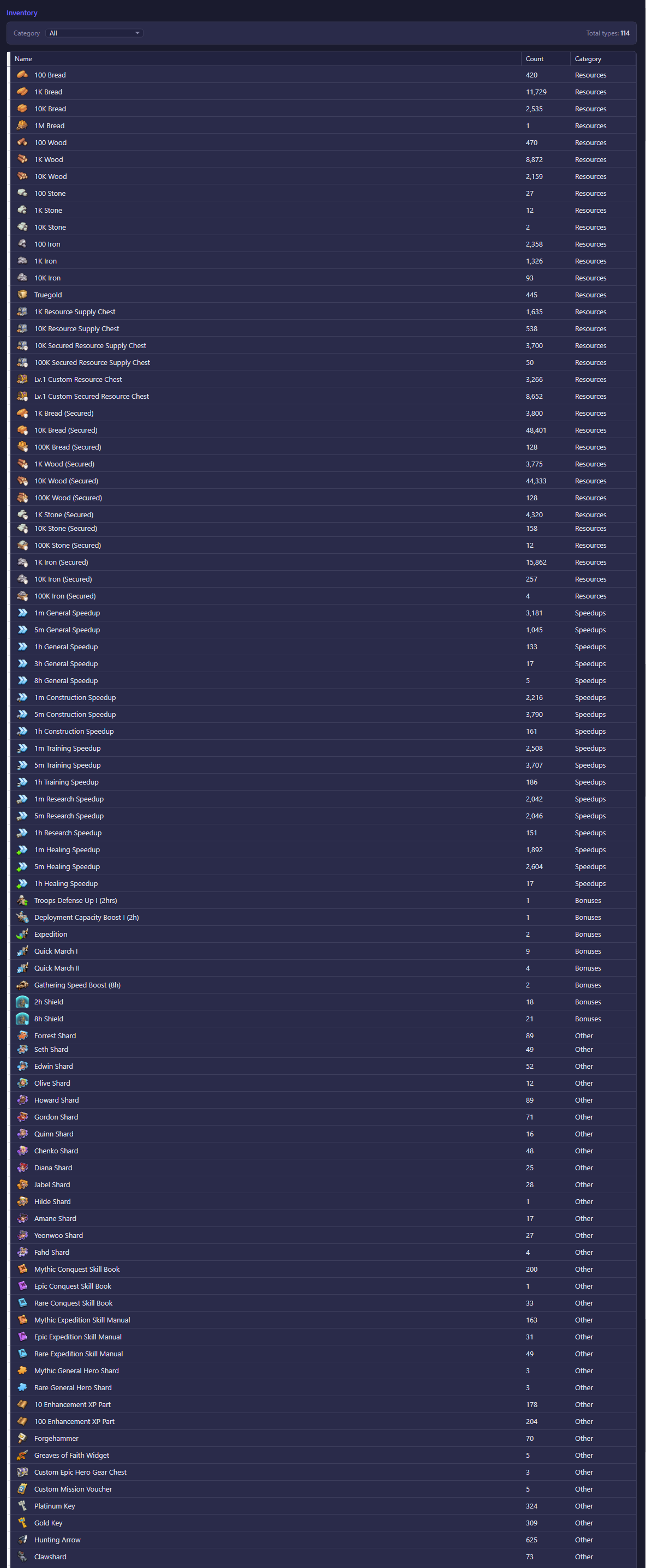Select the Seth Shard name

pyautogui.click(x=51, y=1050)
